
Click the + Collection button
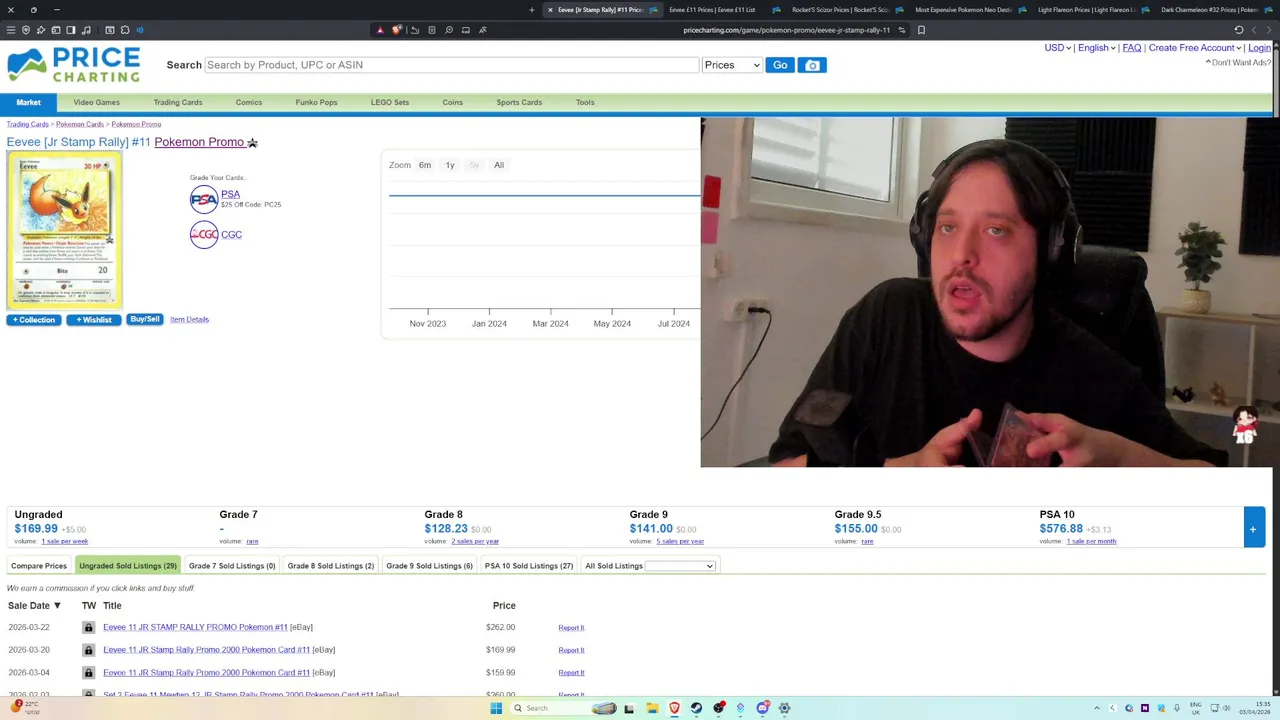[x=34, y=320]
